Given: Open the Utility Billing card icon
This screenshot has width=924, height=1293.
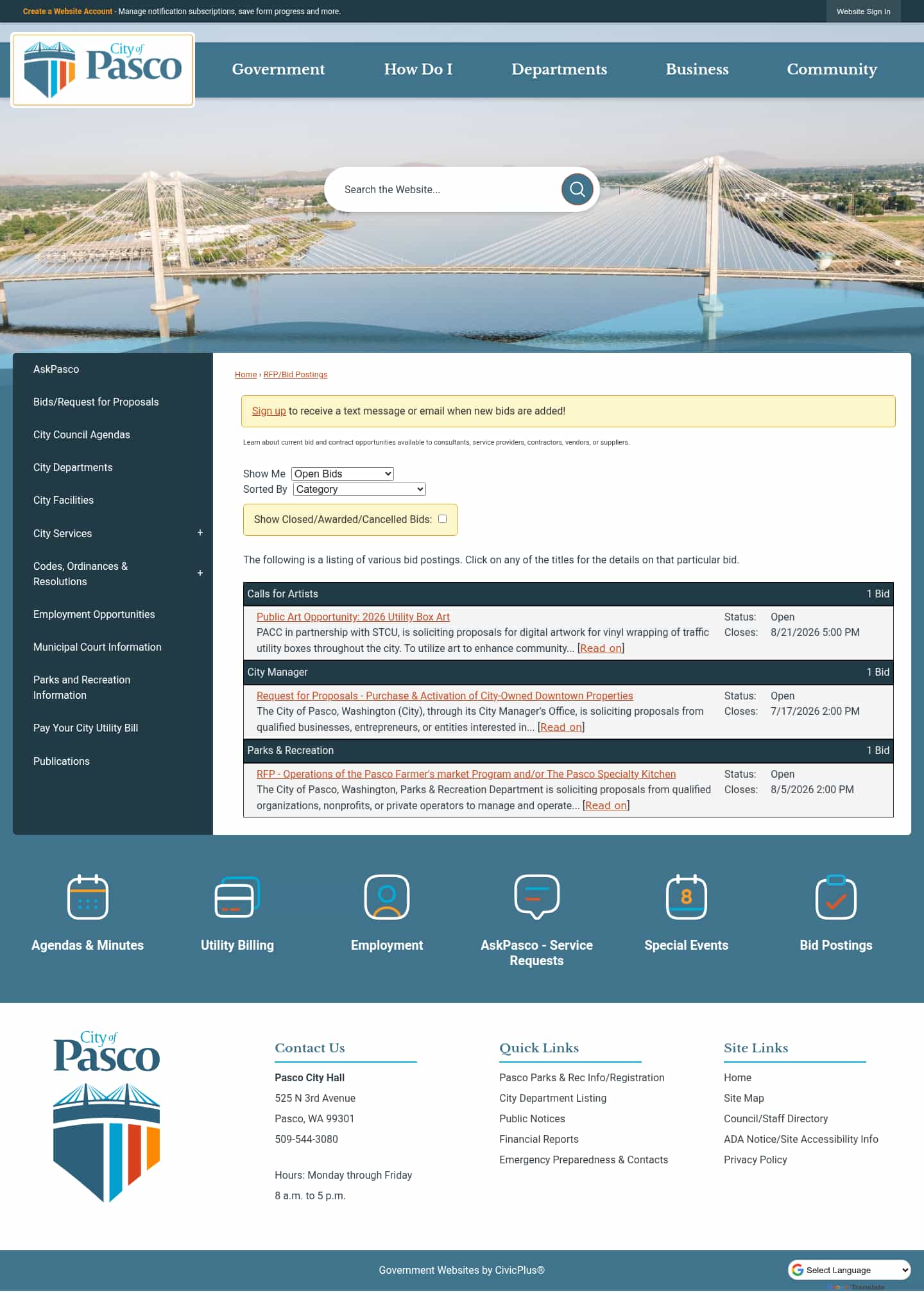Looking at the screenshot, I should [x=237, y=897].
